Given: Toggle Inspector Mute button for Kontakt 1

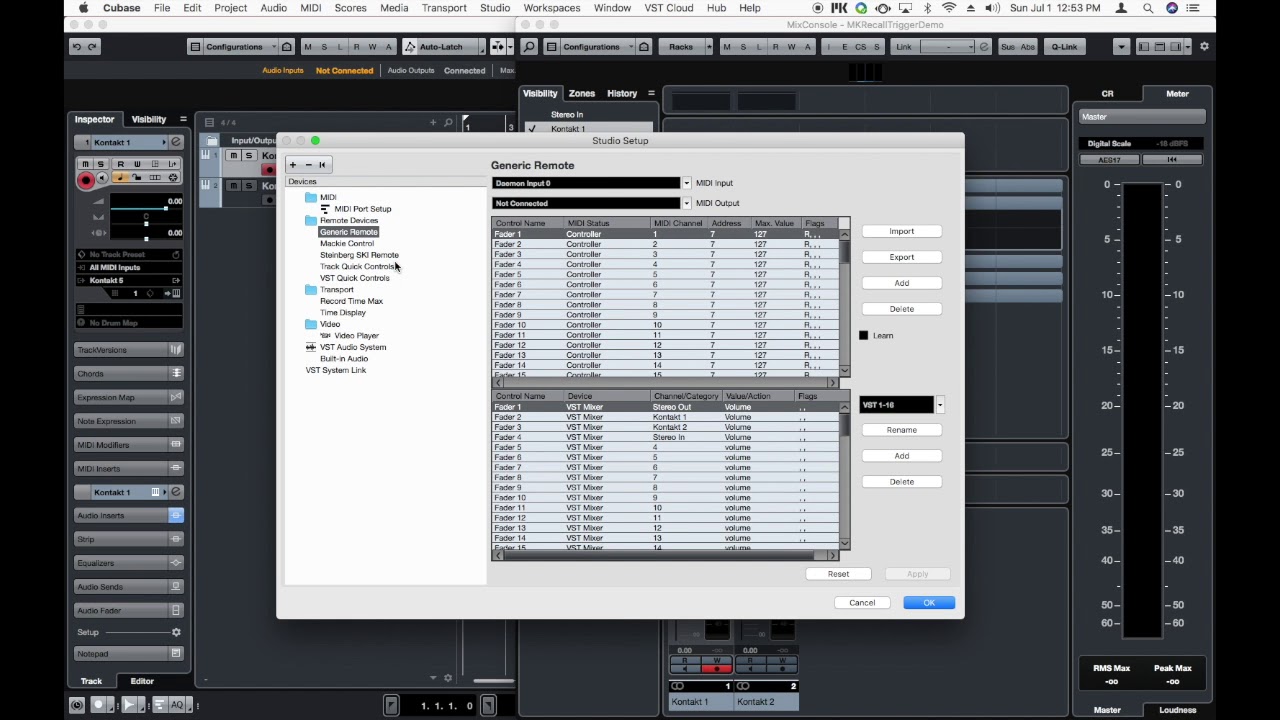Looking at the screenshot, I should click(x=86, y=164).
